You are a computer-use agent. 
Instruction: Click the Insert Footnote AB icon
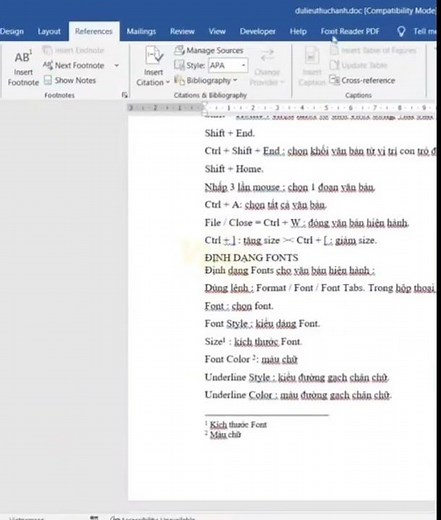pyautogui.click(x=23, y=56)
